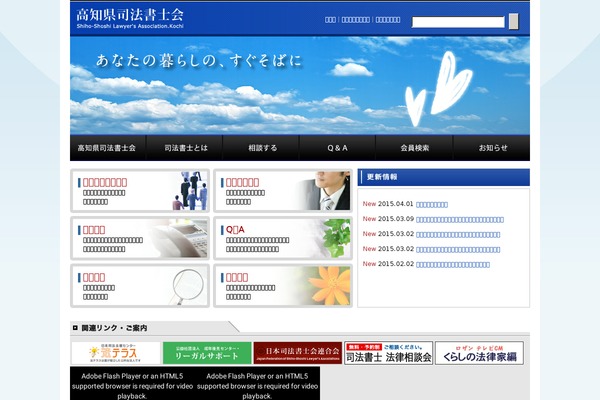
Task: Click the left Flash video placeholder
Action: (132, 384)
